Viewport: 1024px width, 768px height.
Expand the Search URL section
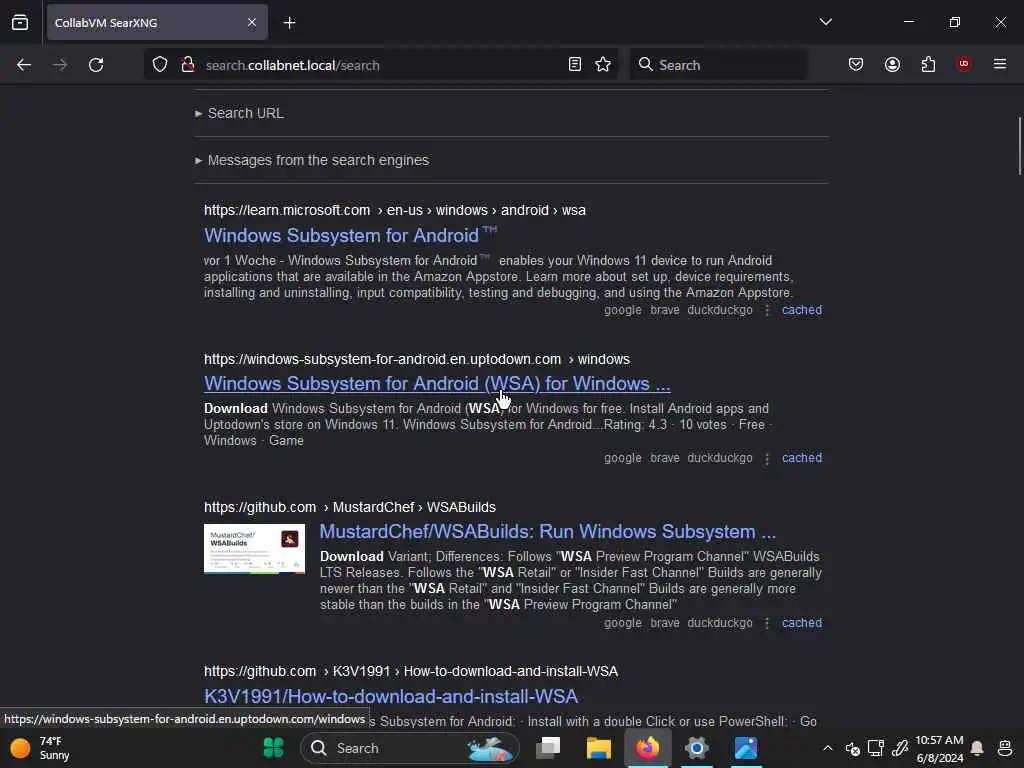pyautogui.click(x=239, y=113)
